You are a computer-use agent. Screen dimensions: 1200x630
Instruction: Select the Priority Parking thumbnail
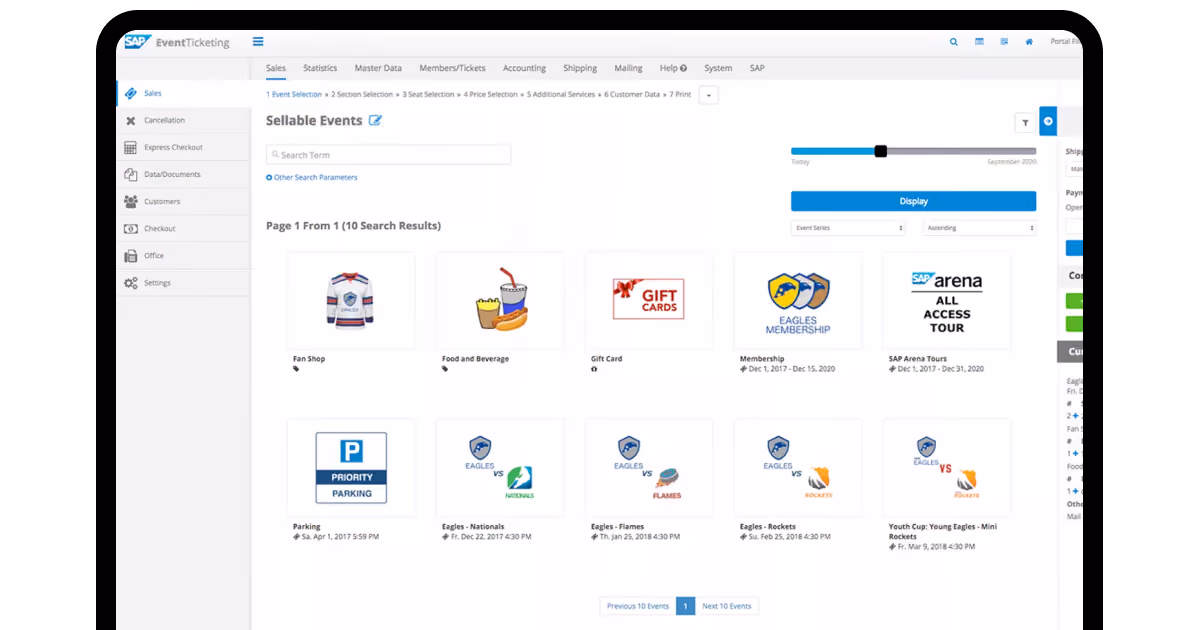[351, 468]
